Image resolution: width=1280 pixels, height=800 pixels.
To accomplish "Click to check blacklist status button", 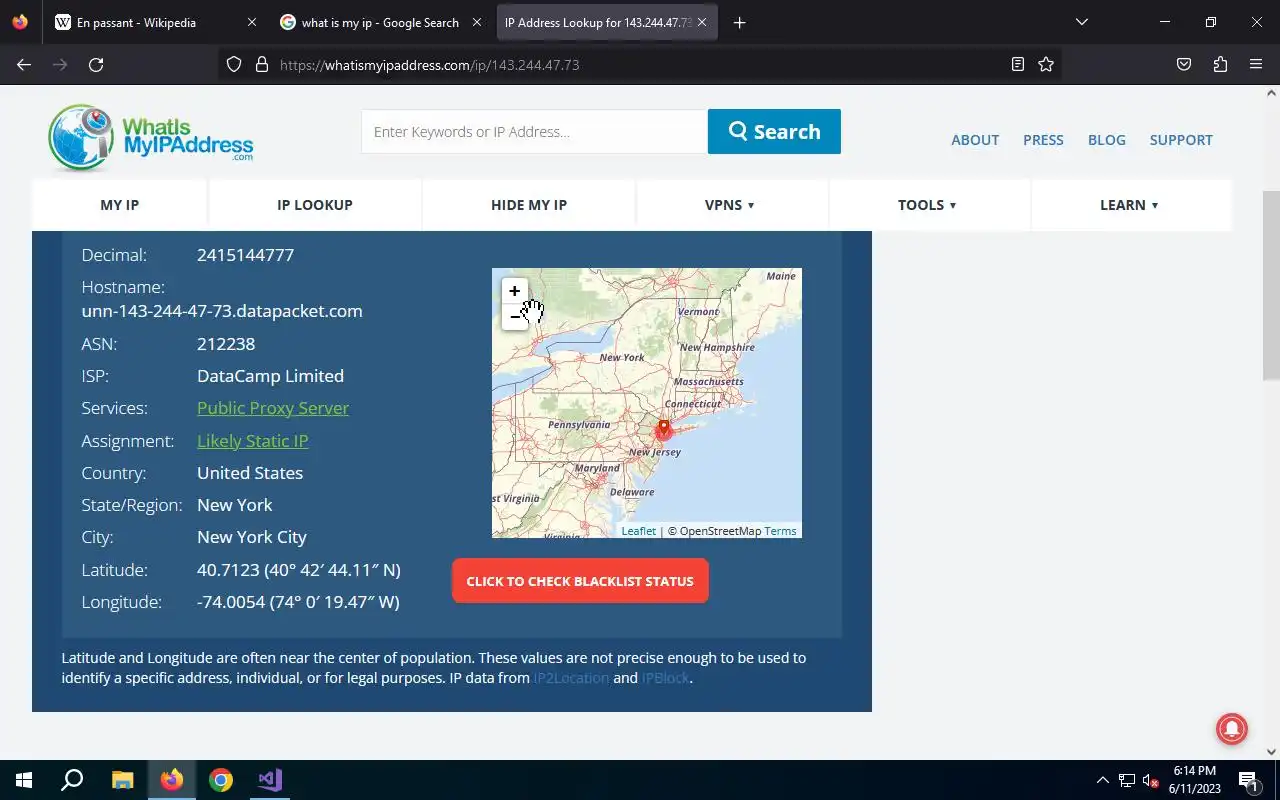I will coord(580,581).
